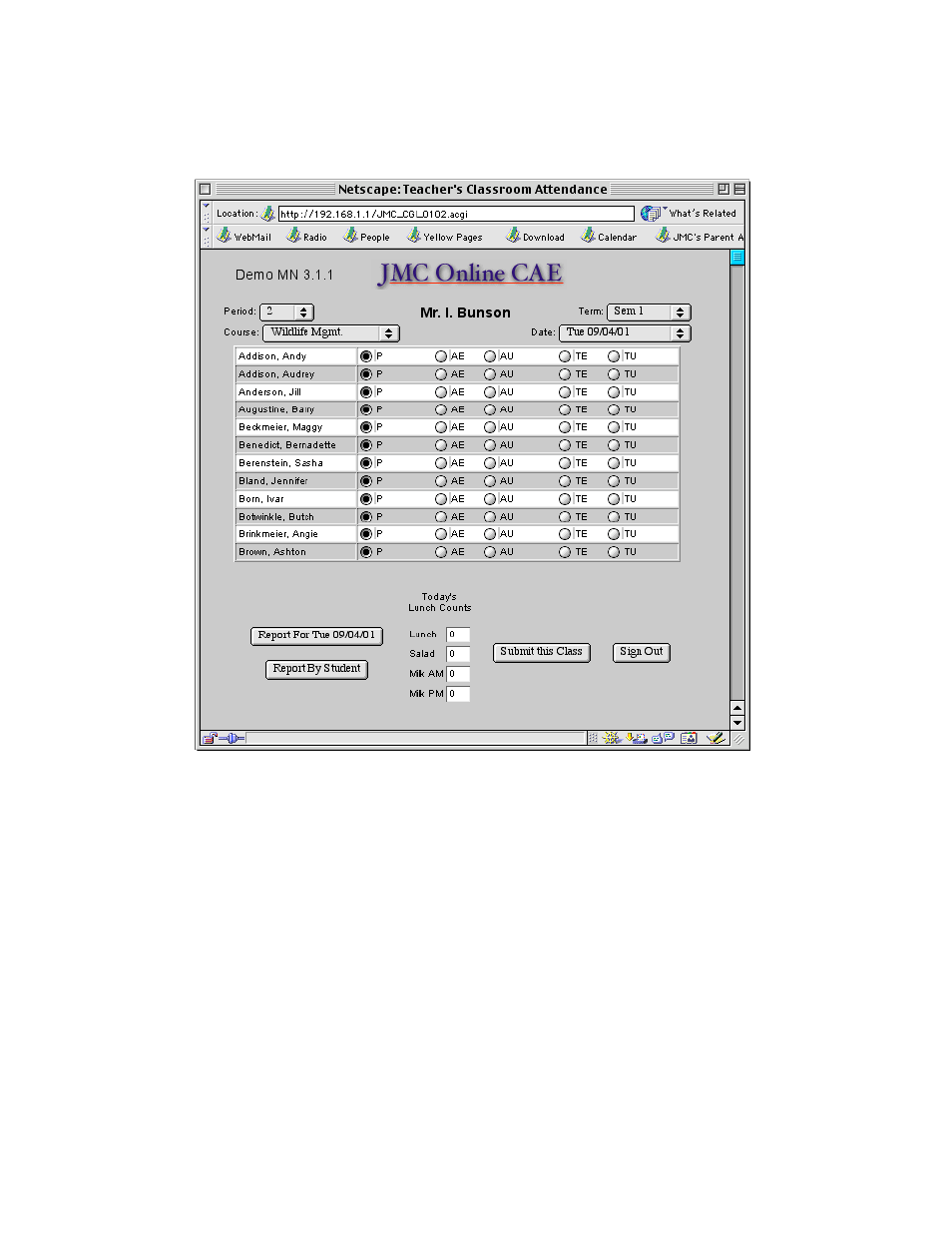This screenshot has height=1233, width=952.
Task: Click the teacher name Mr. I. Bunson
Action: [465, 312]
